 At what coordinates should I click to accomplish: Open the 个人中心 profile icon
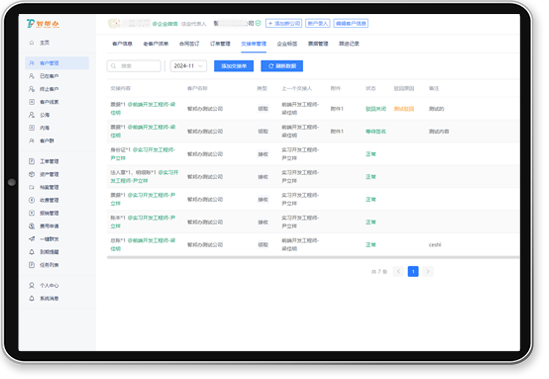click(32, 285)
